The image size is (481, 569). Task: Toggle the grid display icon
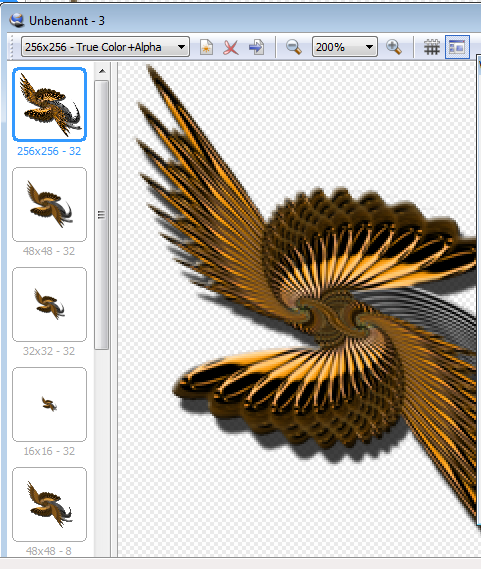[x=432, y=47]
